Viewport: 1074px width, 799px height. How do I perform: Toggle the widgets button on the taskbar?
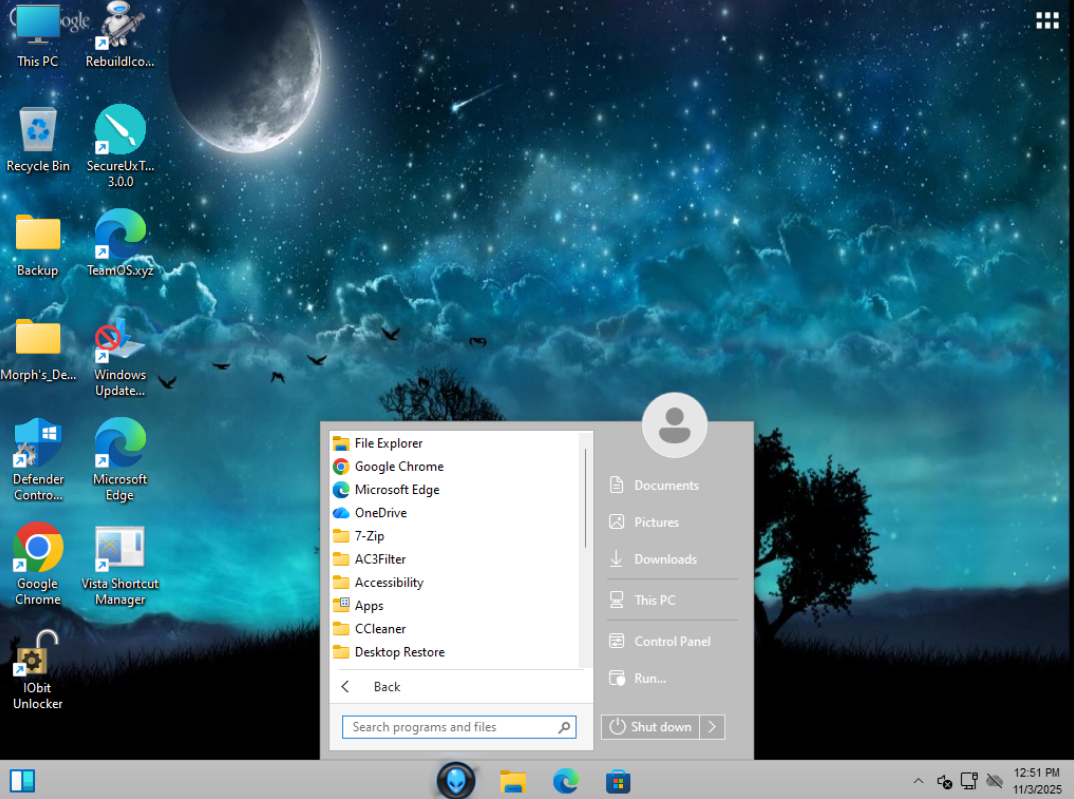click(x=22, y=780)
